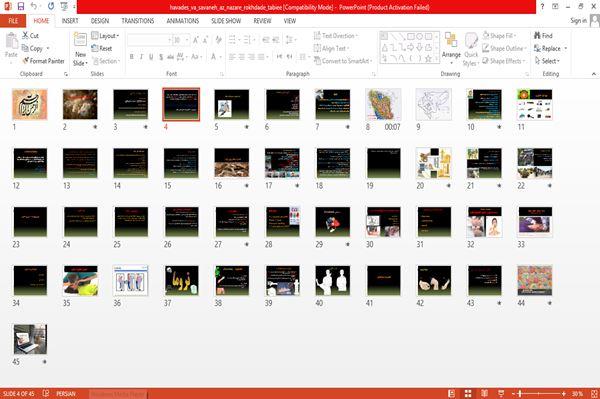Viewport: 600px width, 399px height.
Task: Switch to Slide Sorter view in status bar
Action: [468, 393]
